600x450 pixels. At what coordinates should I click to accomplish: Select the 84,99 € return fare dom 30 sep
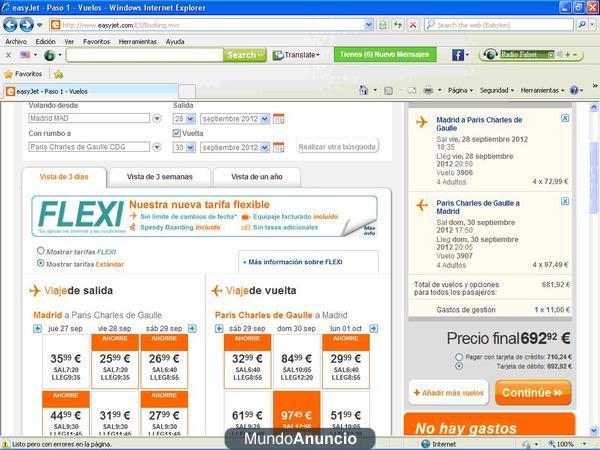coord(296,361)
